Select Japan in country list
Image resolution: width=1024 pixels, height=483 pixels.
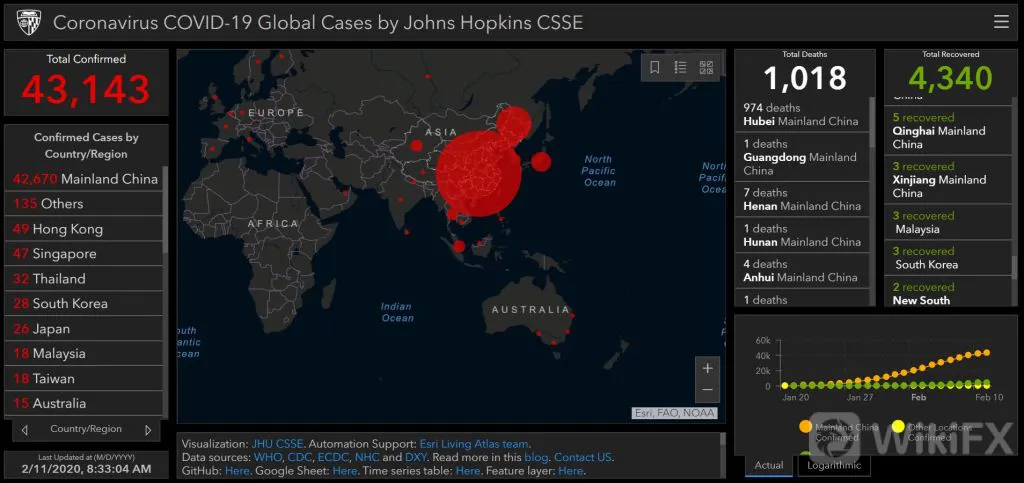[84, 329]
